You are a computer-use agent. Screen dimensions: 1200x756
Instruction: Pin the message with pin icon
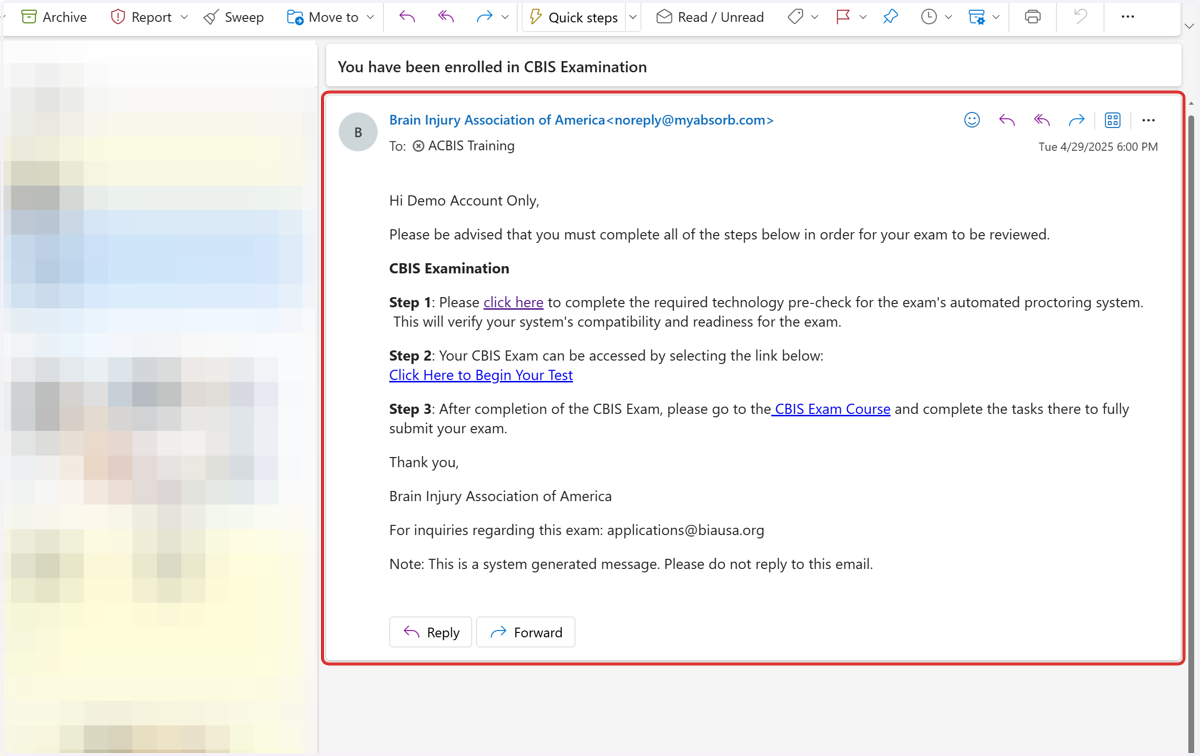pyautogui.click(x=890, y=17)
